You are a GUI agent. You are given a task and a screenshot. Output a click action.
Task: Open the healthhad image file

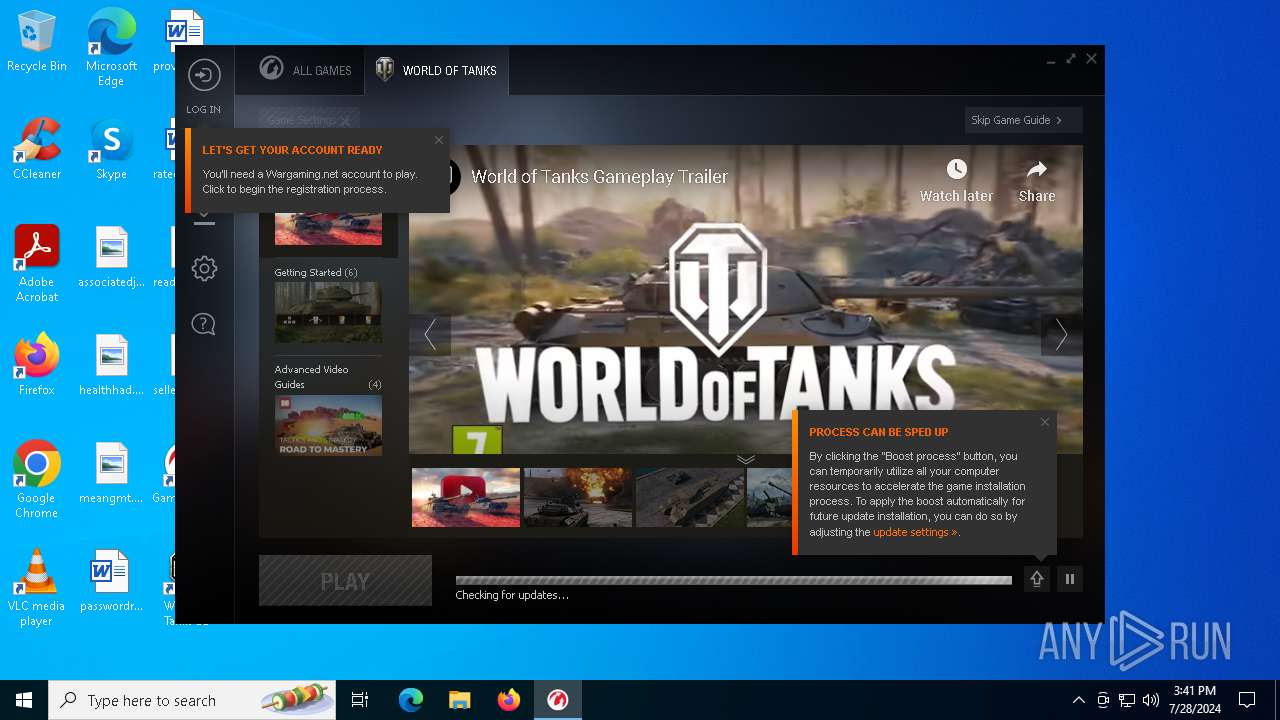(111, 364)
